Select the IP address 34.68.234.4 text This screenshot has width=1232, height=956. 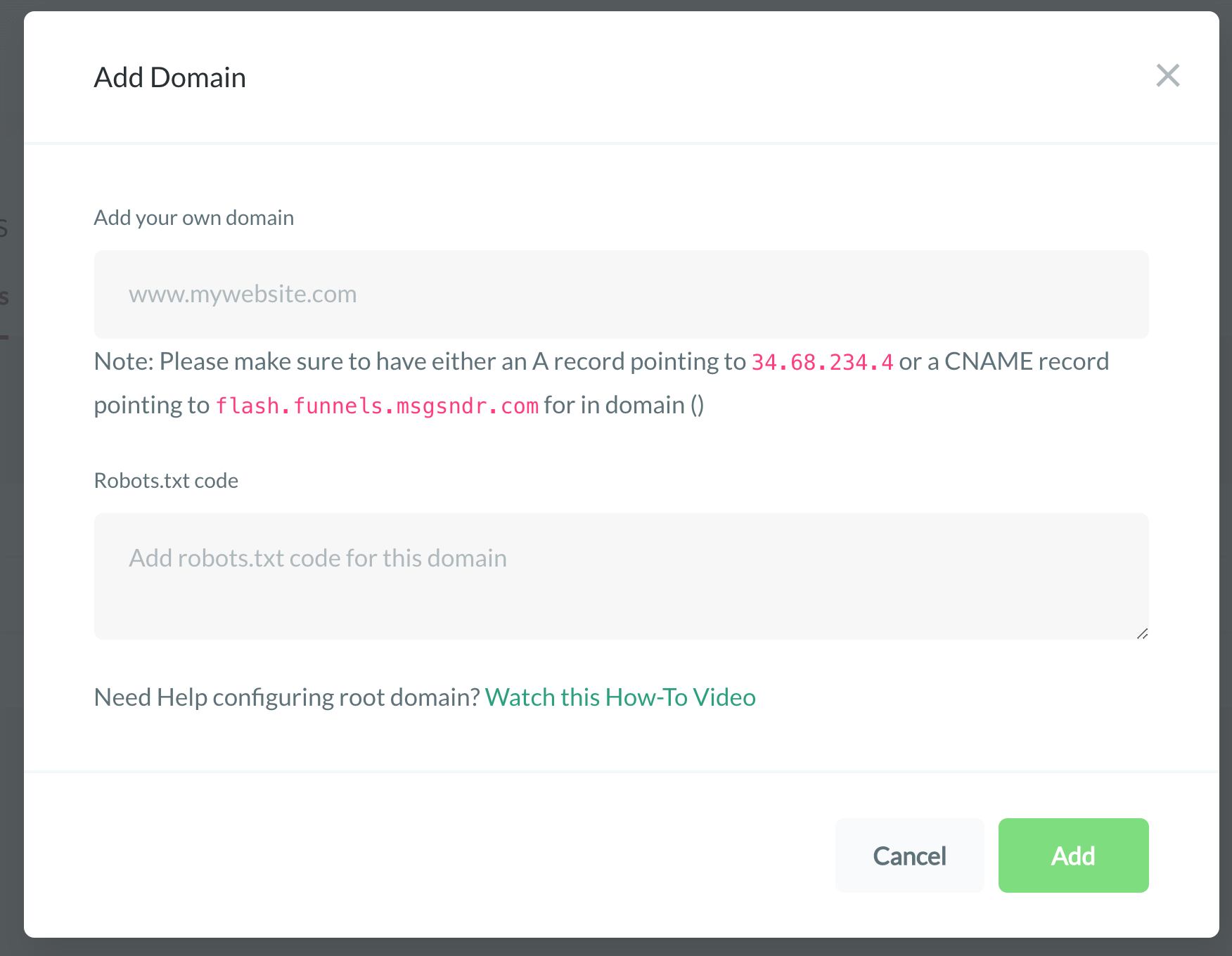[x=821, y=362]
